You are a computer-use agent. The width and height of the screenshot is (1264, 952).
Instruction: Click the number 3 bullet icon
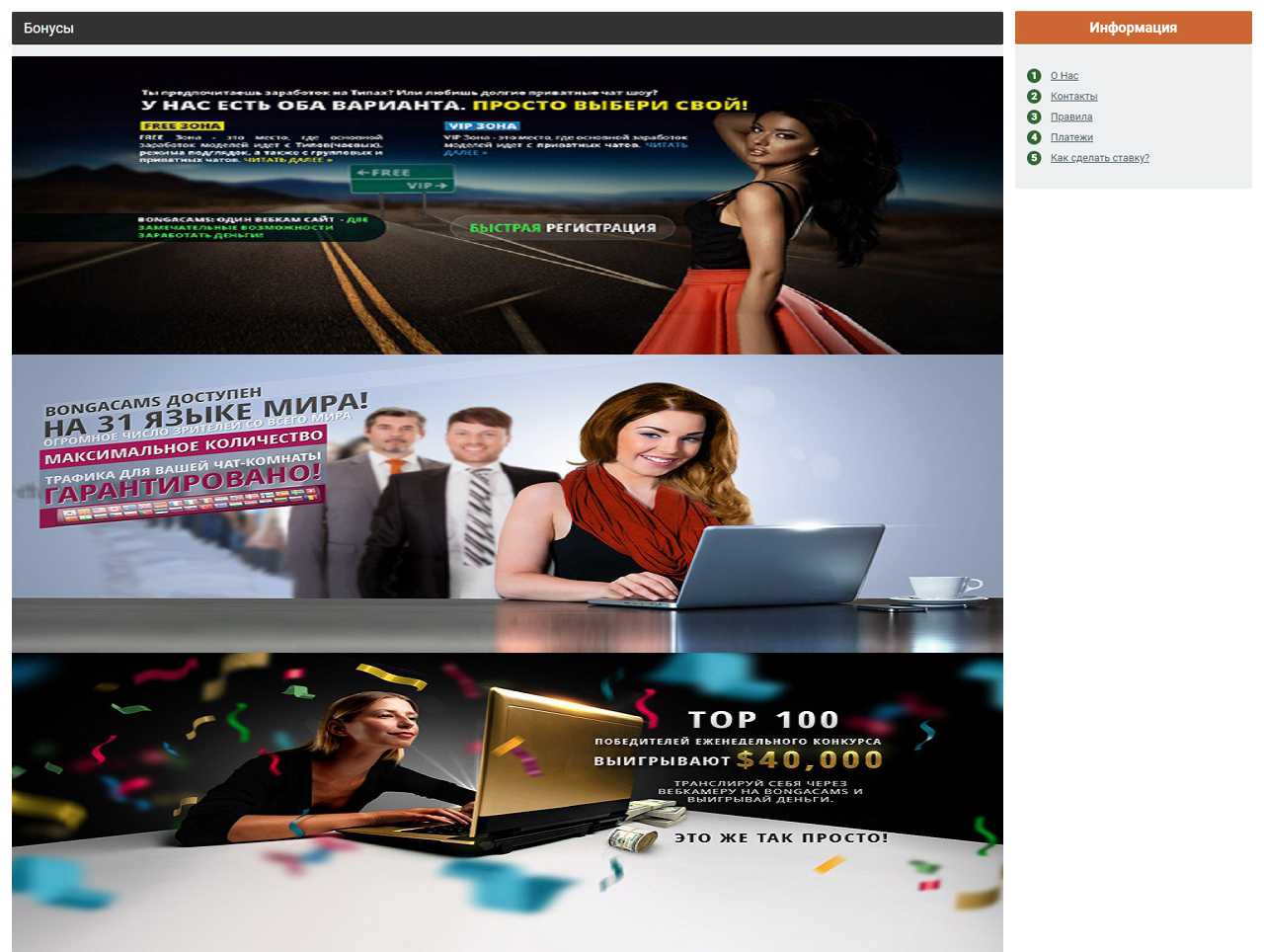point(1034,117)
